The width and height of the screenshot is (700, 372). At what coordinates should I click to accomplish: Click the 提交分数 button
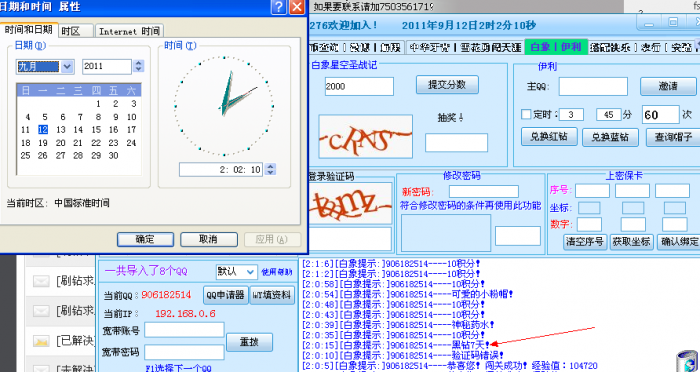pos(447,84)
